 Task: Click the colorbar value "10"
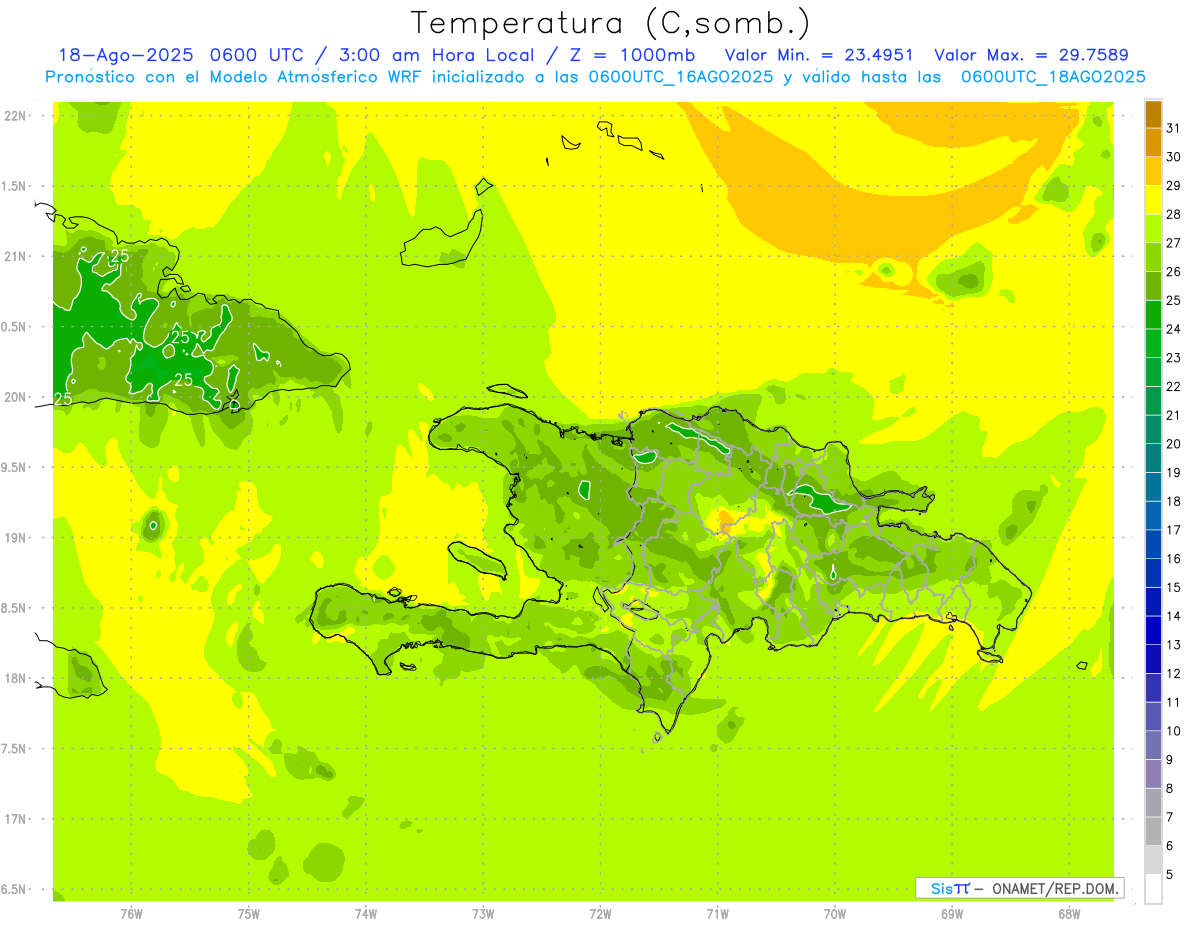click(1174, 731)
